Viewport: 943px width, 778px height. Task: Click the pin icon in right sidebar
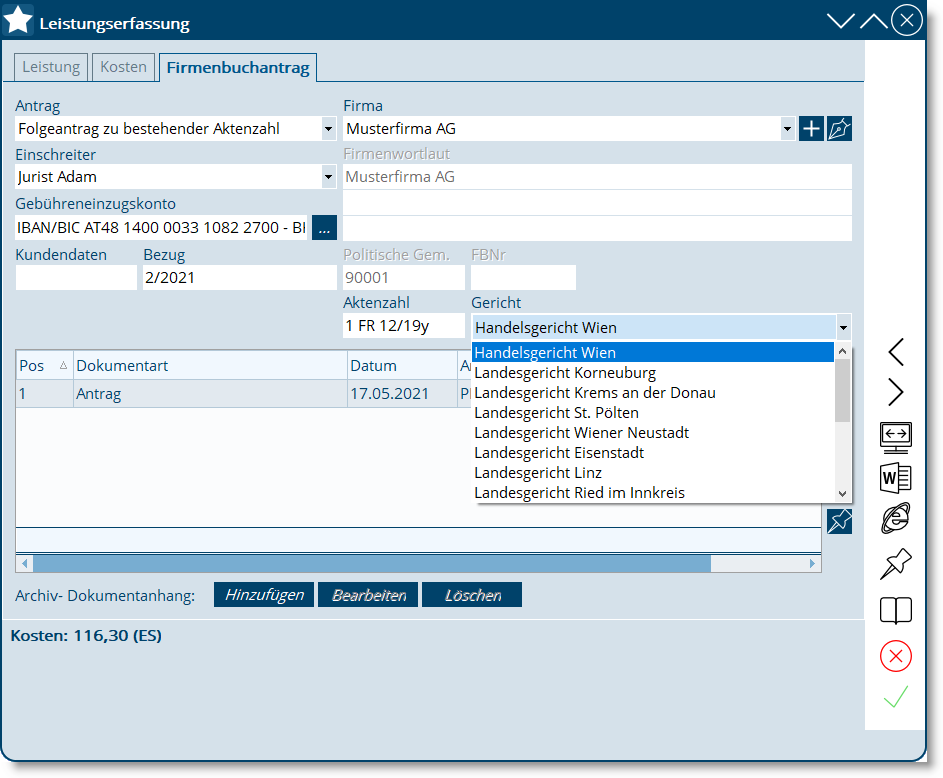tap(895, 564)
